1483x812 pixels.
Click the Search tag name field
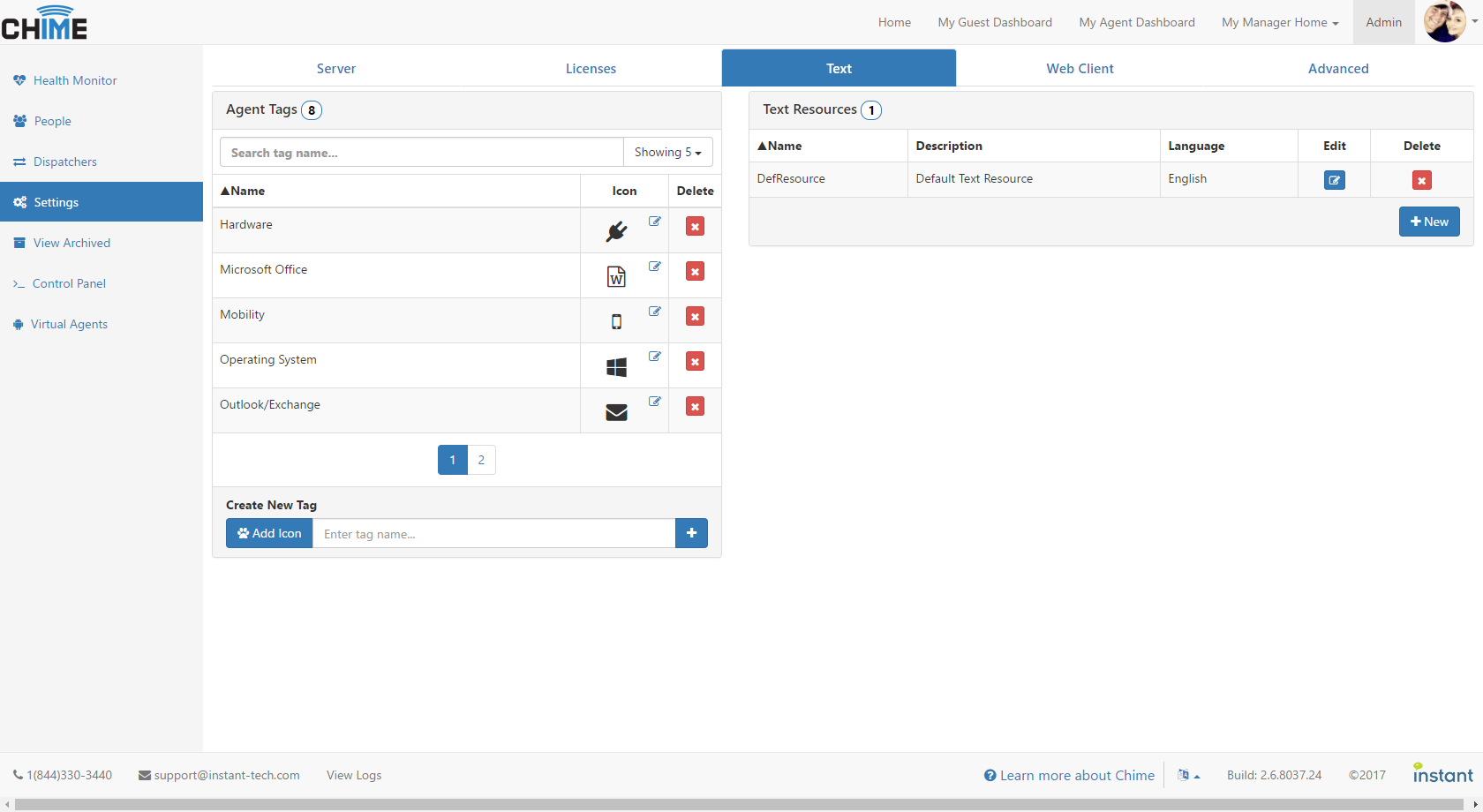click(421, 153)
